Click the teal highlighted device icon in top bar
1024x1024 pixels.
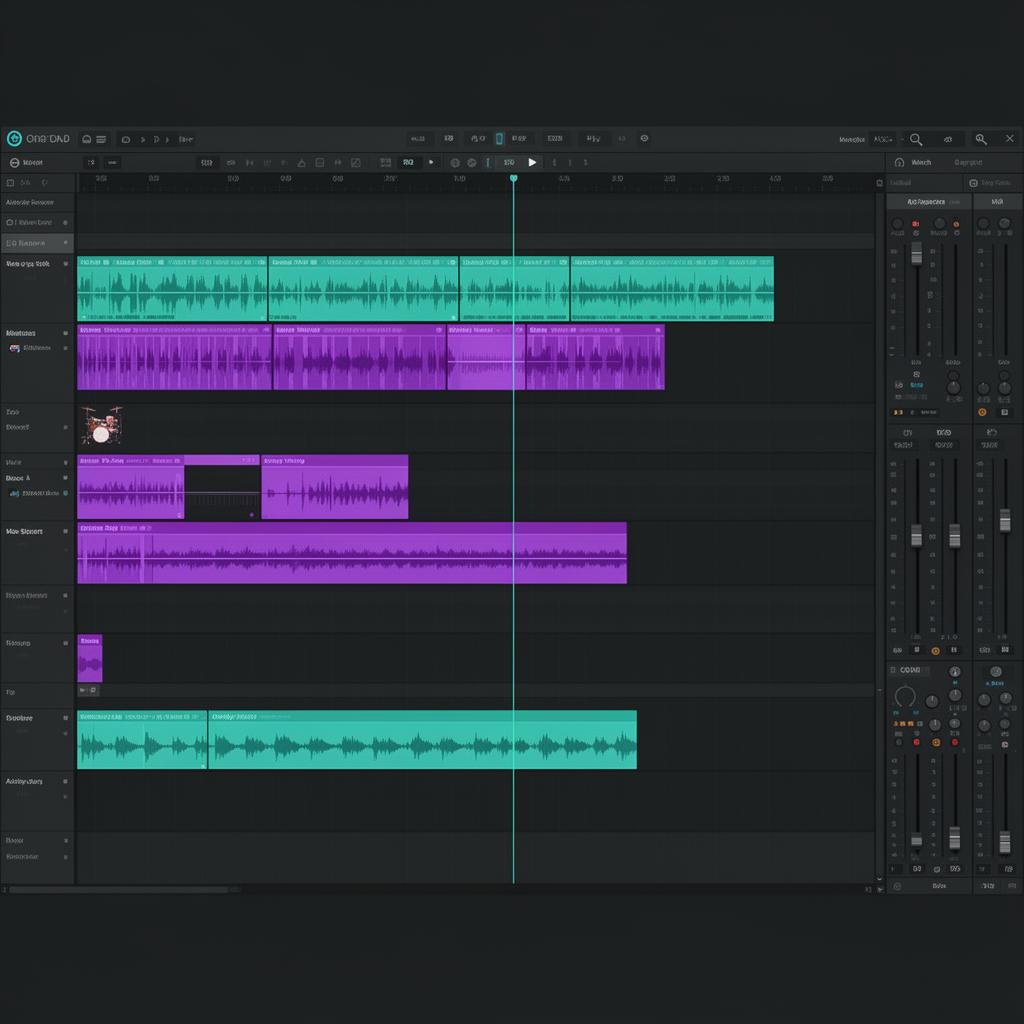click(499, 138)
